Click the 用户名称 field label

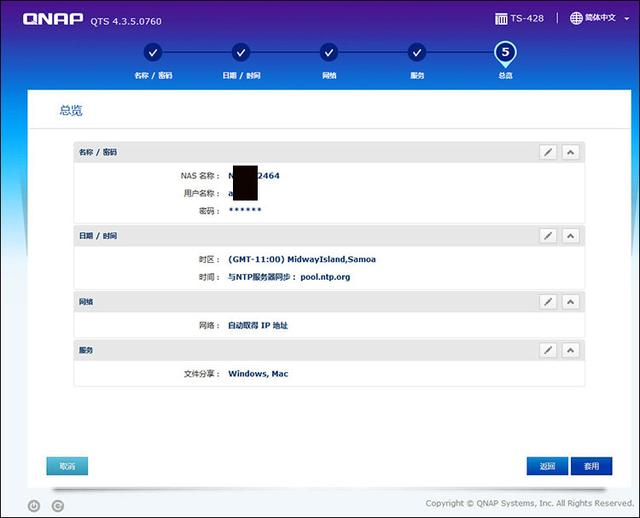point(202,193)
